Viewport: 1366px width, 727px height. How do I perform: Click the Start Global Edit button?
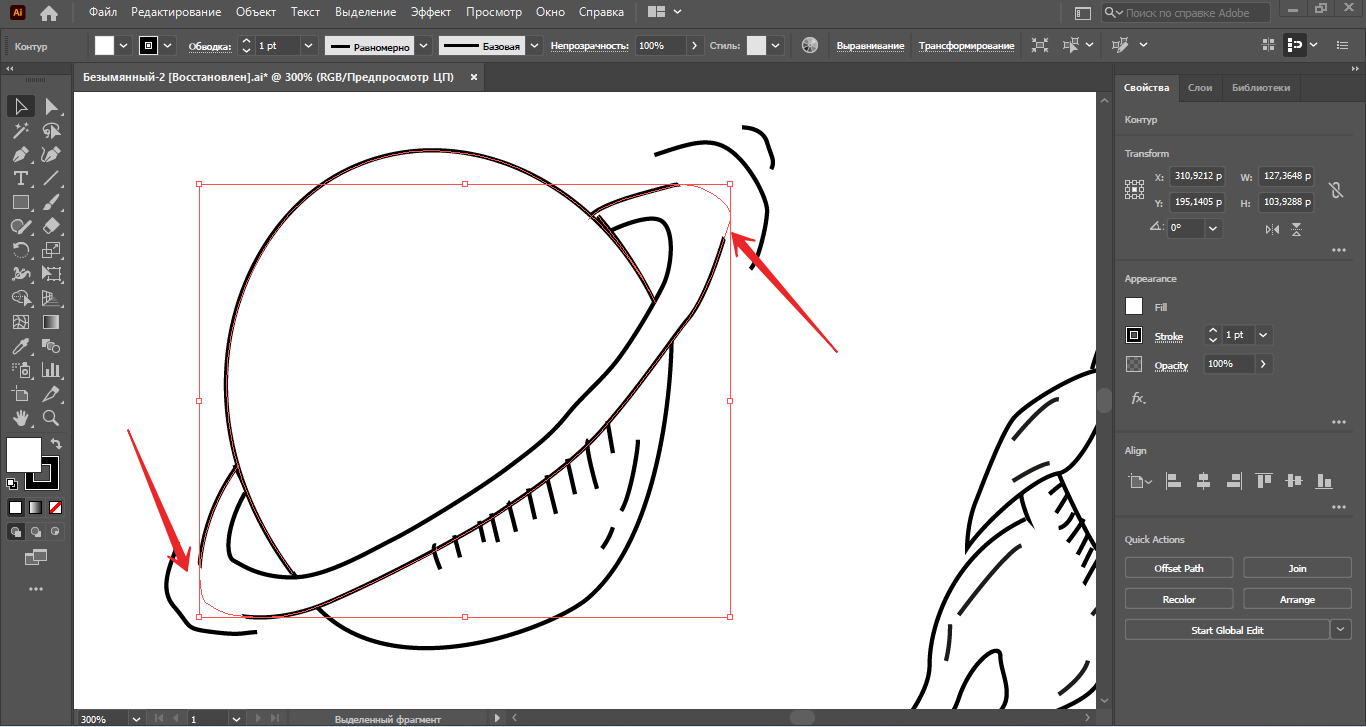pyautogui.click(x=1227, y=630)
